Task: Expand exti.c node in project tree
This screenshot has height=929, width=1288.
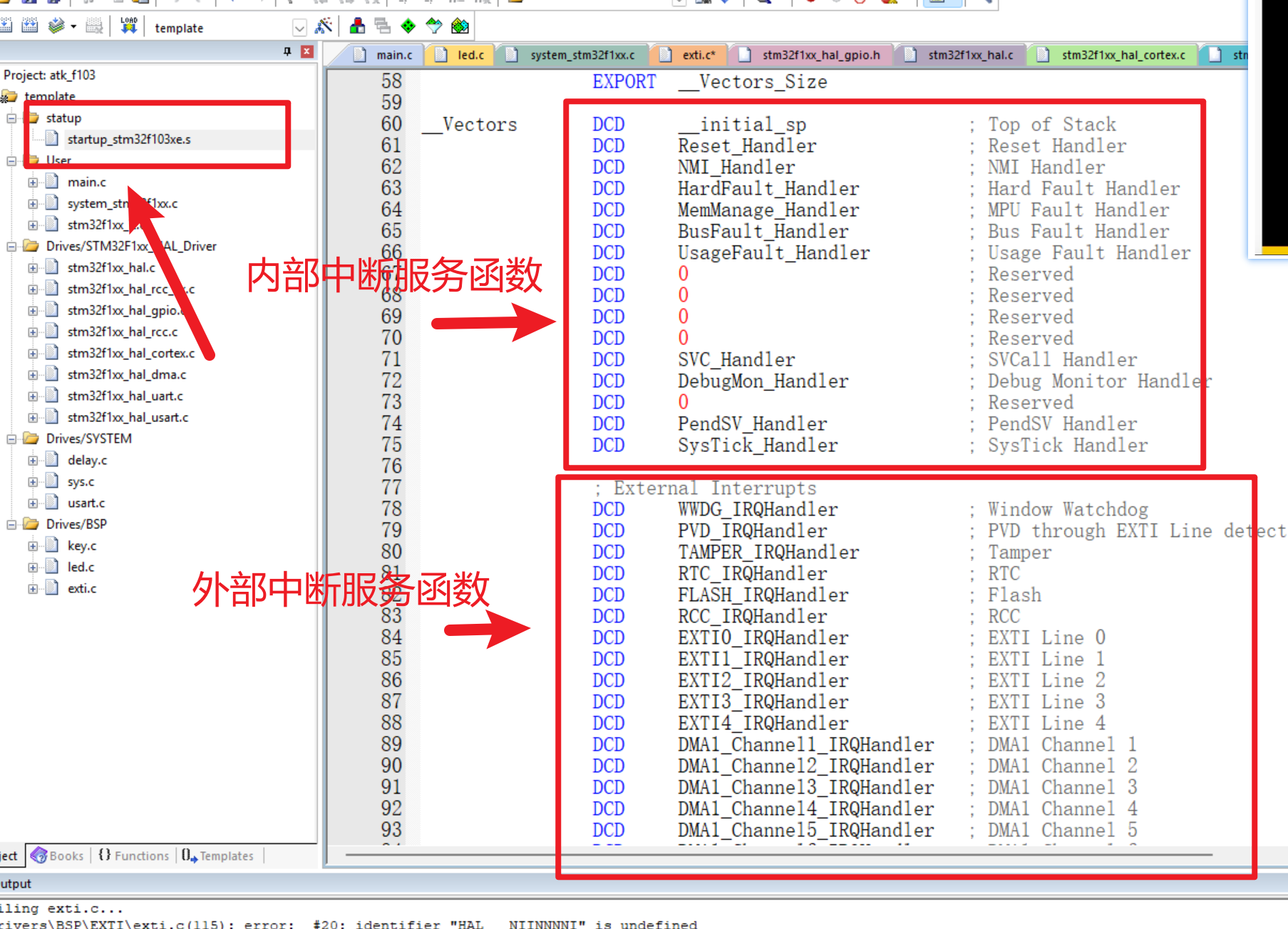Action: tap(33, 589)
